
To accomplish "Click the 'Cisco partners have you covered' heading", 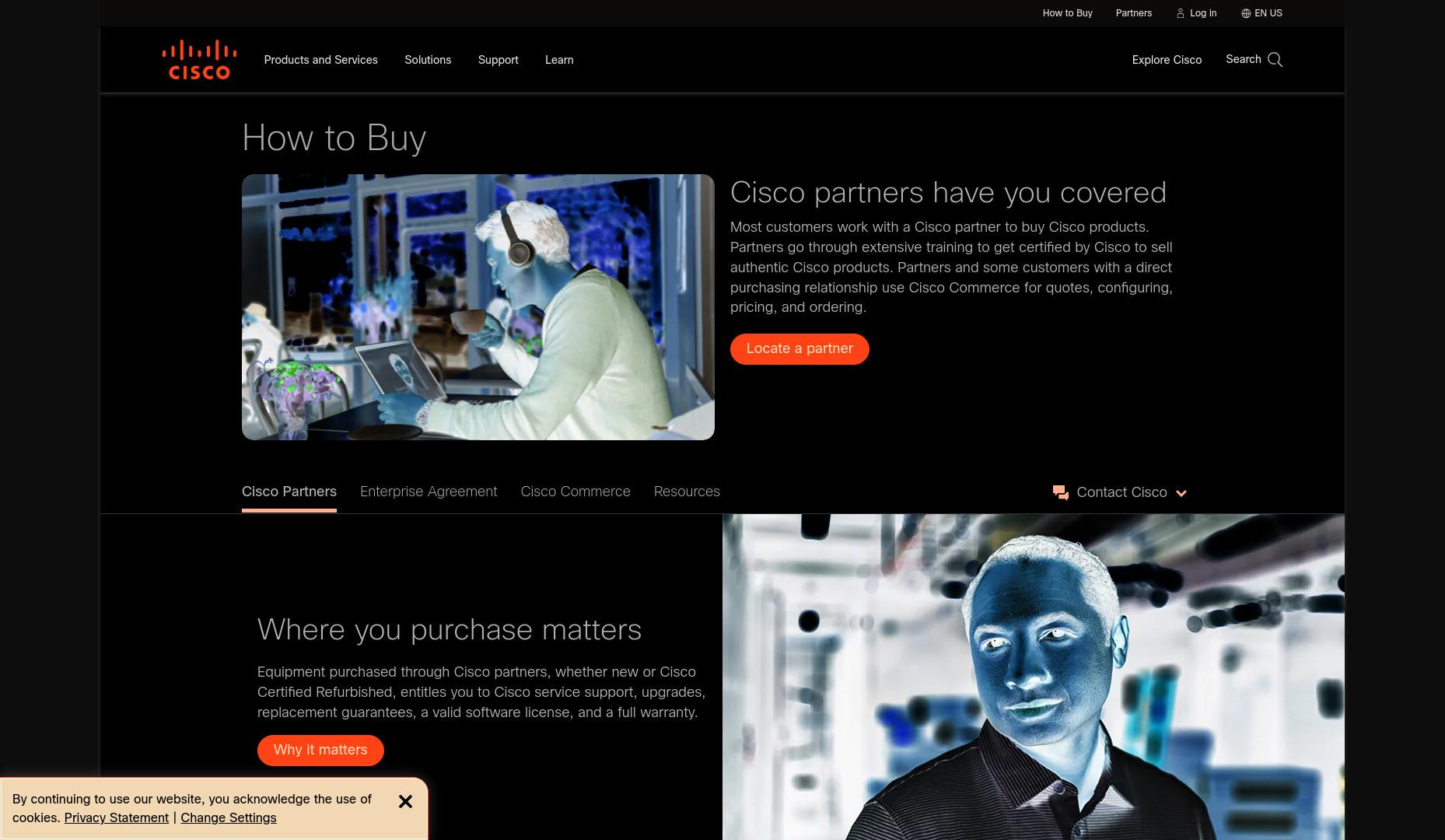I will (948, 193).
